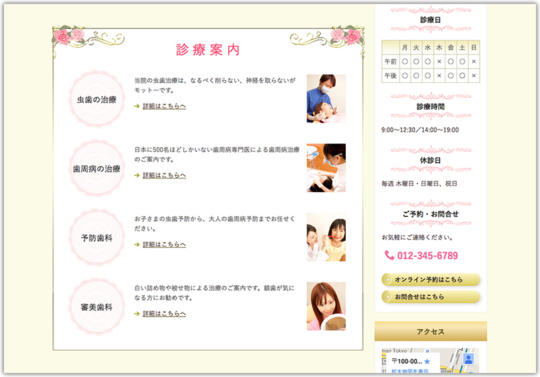The image size is (540, 377).
Task: Click the 午前 Sunday × cell
Action: (x=474, y=62)
